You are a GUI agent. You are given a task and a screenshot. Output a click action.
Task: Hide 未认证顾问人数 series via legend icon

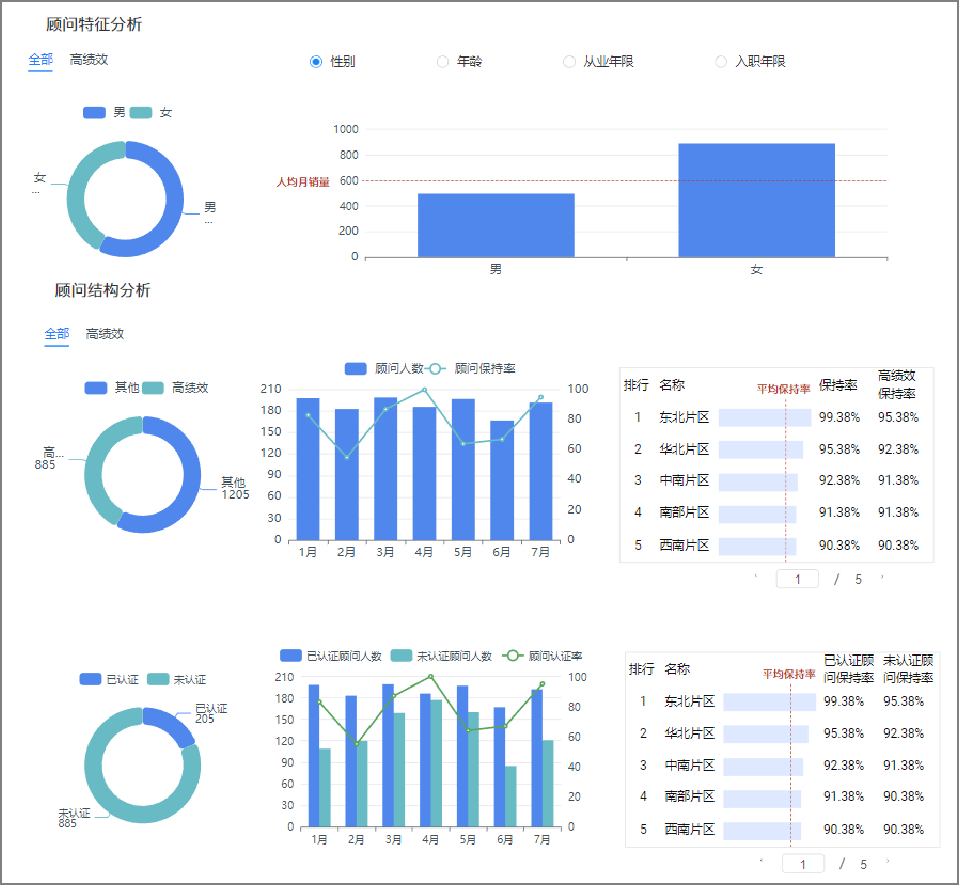pyautogui.click(x=401, y=656)
